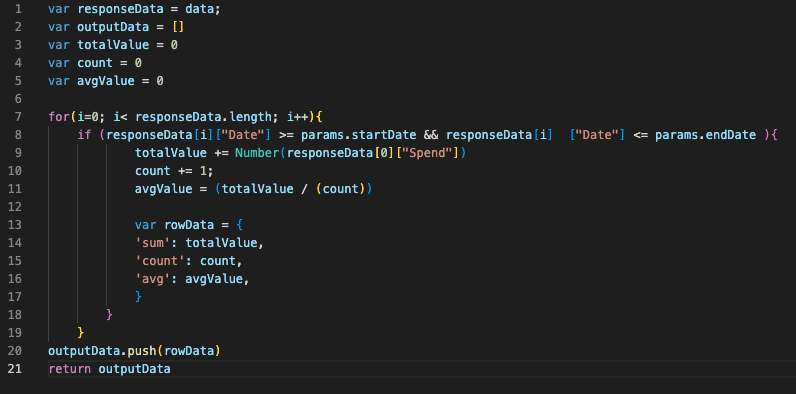Click the 'if' keyword on line 8
The height and width of the screenshot is (394, 796).
(x=84, y=135)
